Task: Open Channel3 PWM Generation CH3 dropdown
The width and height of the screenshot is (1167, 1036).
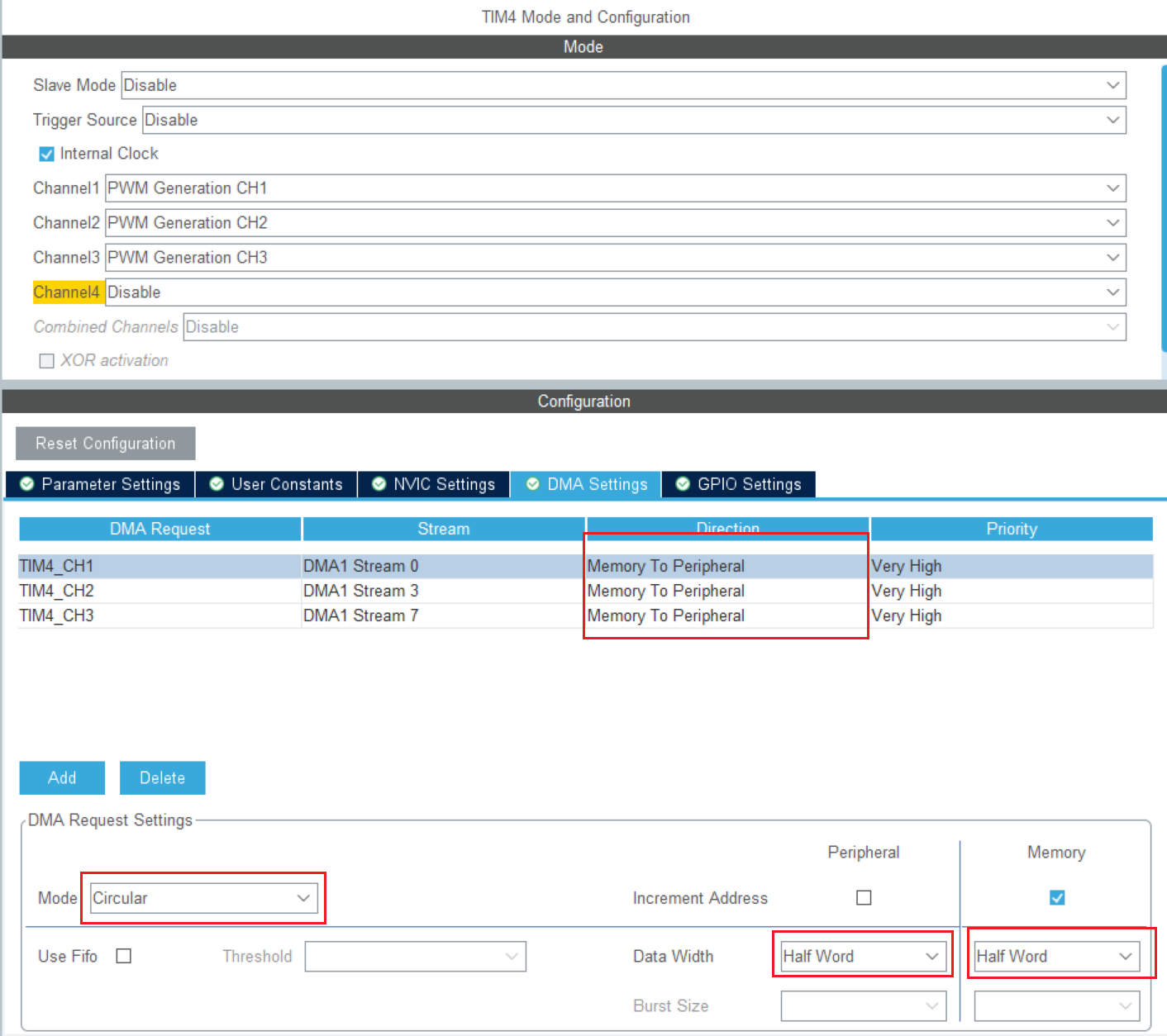Action: [x=616, y=257]
